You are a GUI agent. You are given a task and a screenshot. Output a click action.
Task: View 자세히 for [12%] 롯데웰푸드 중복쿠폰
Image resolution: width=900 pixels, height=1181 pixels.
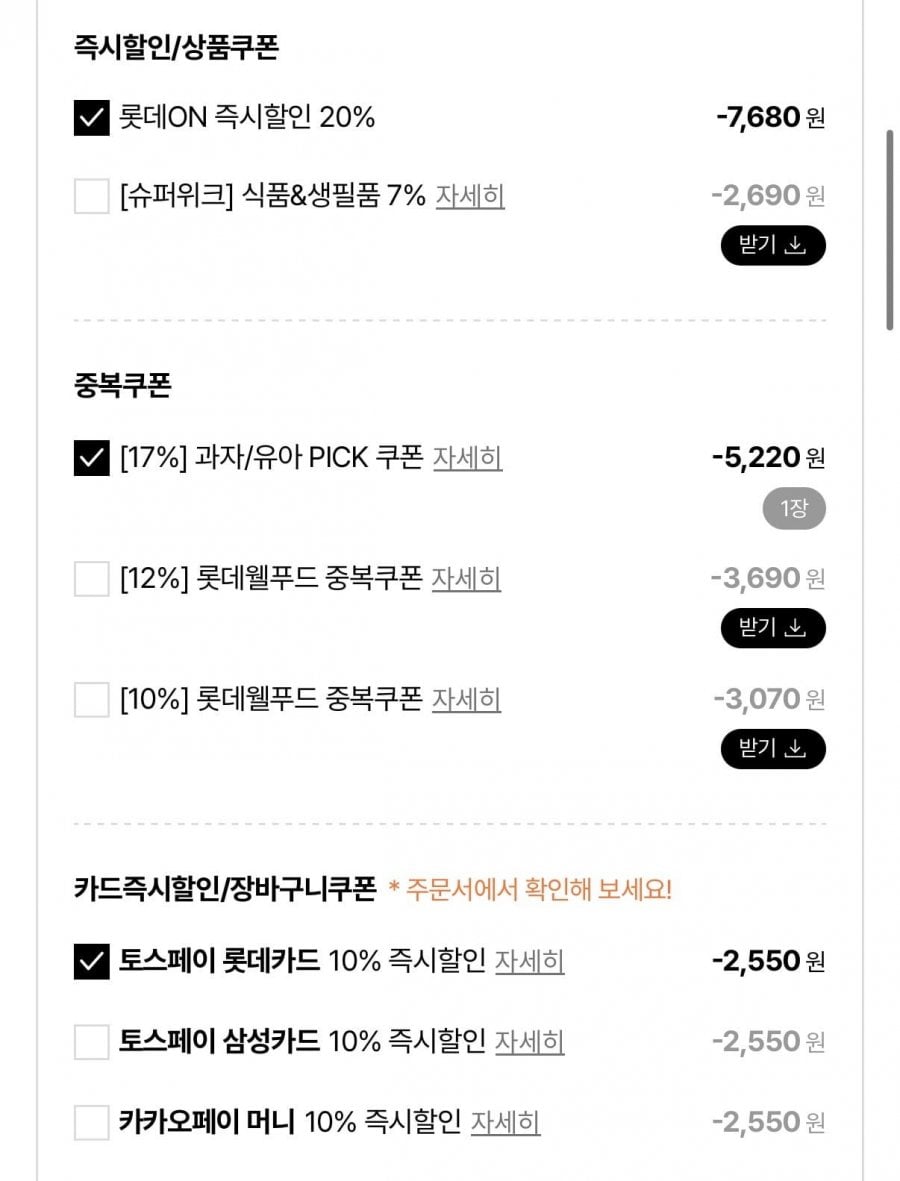[466, 578]
